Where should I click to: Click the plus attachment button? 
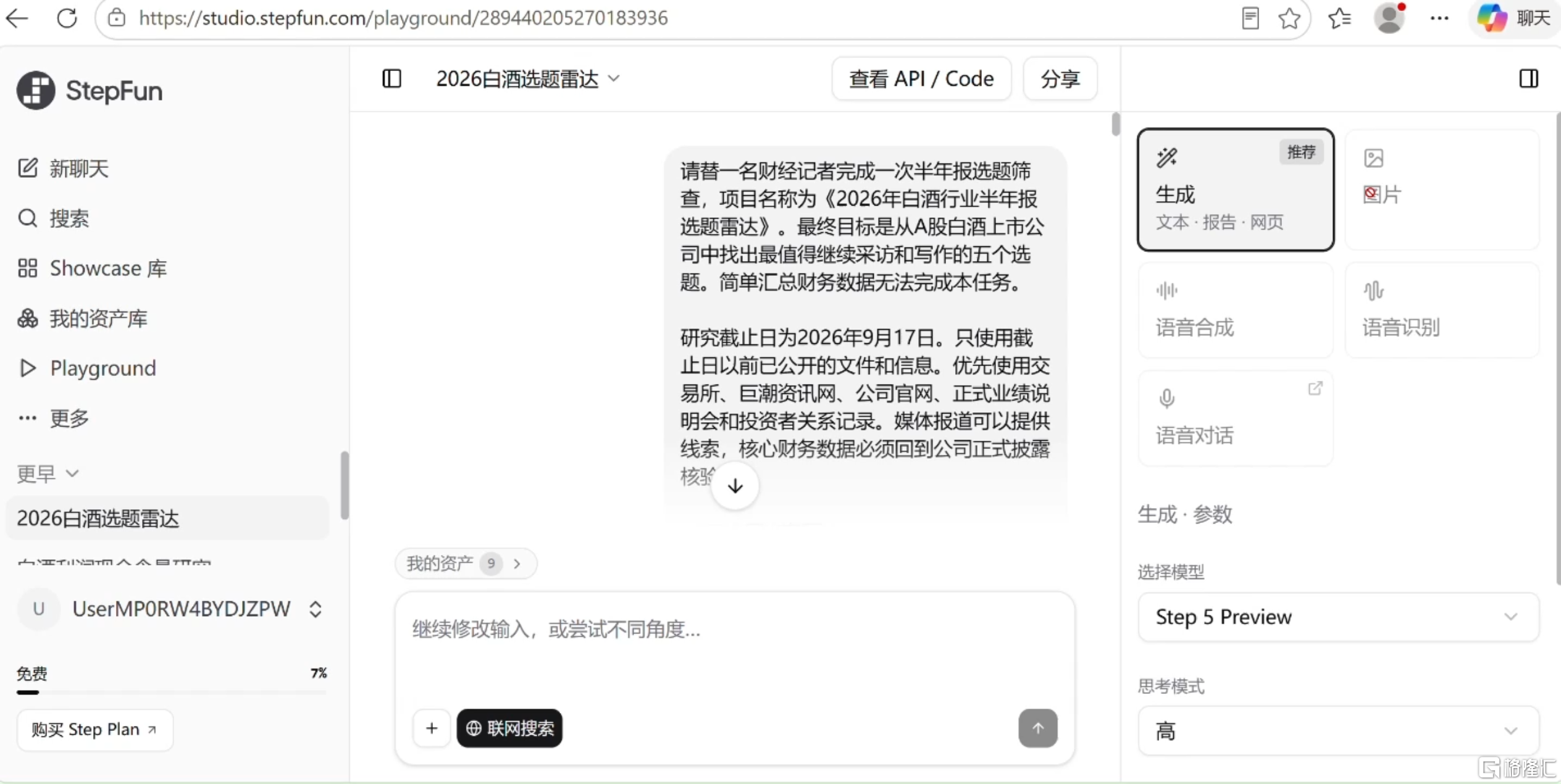click(432, 728)
